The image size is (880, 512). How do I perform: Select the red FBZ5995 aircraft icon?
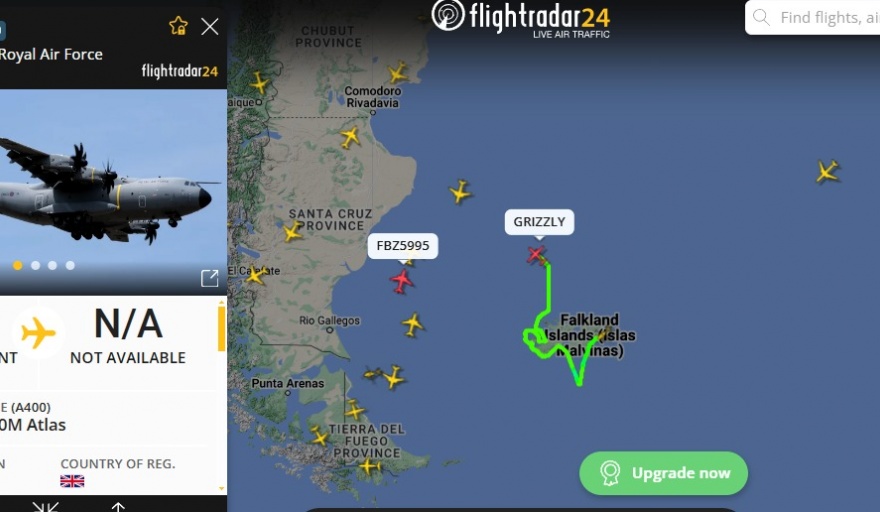tap(402, 281)
